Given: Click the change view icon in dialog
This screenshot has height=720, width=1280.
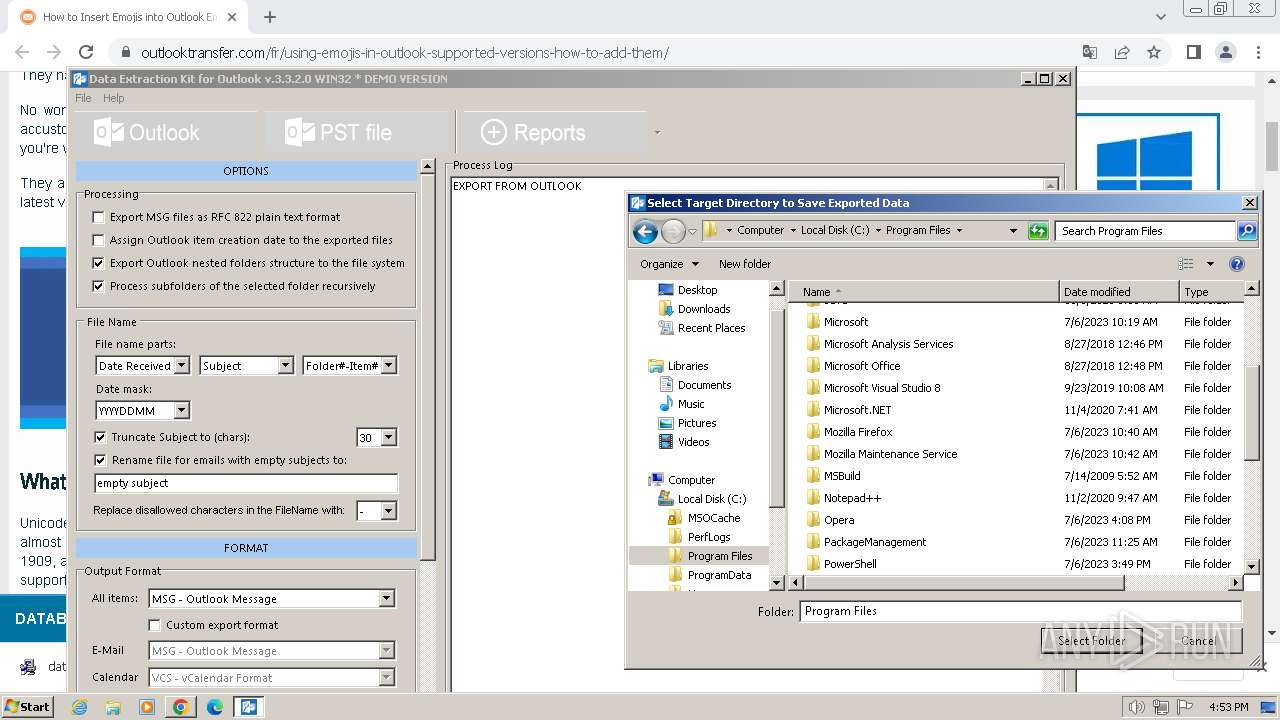Looking at the screenshot, I should pyautogui.click(x=1186, y=264).
